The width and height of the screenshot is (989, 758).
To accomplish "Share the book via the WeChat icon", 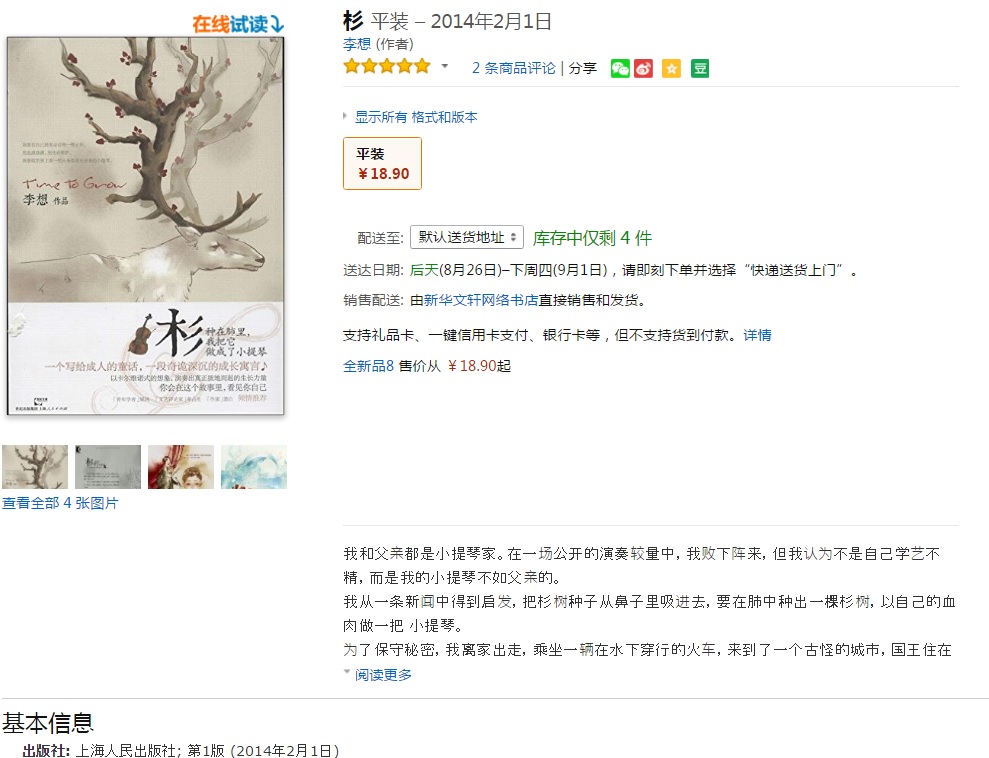I will 620,68.
